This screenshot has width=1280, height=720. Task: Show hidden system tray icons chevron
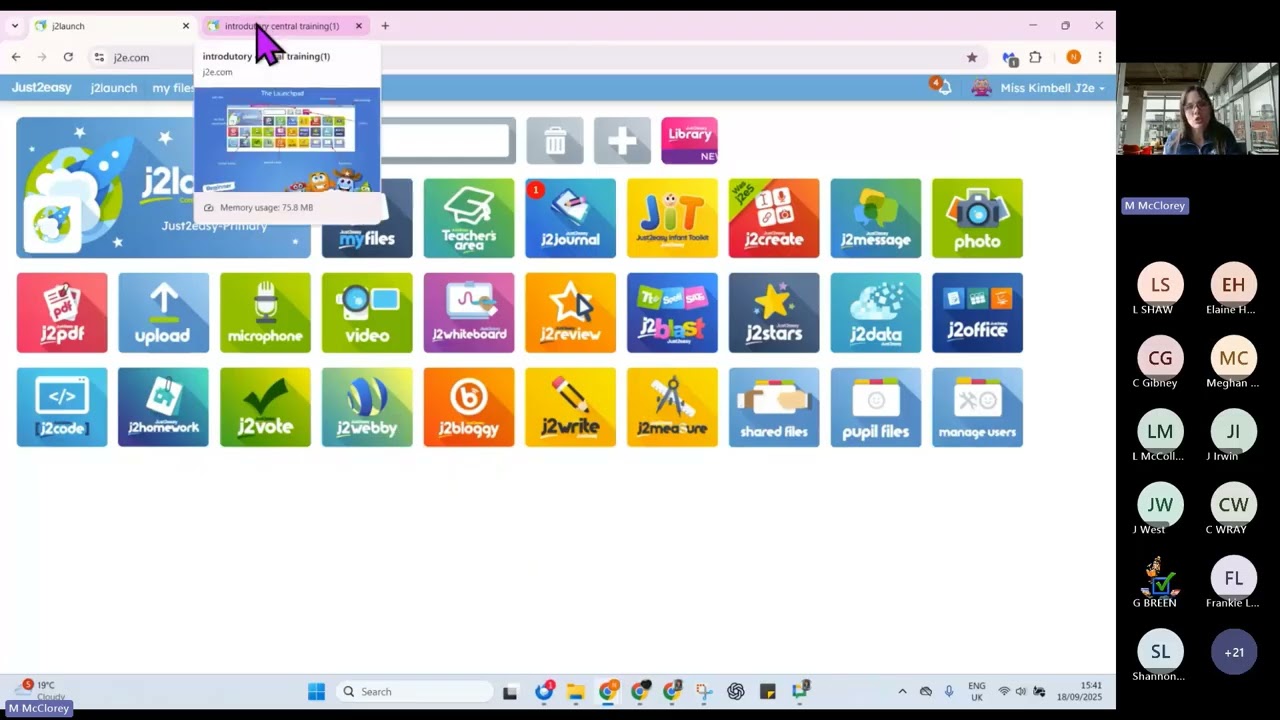click(x=902, y=691)
